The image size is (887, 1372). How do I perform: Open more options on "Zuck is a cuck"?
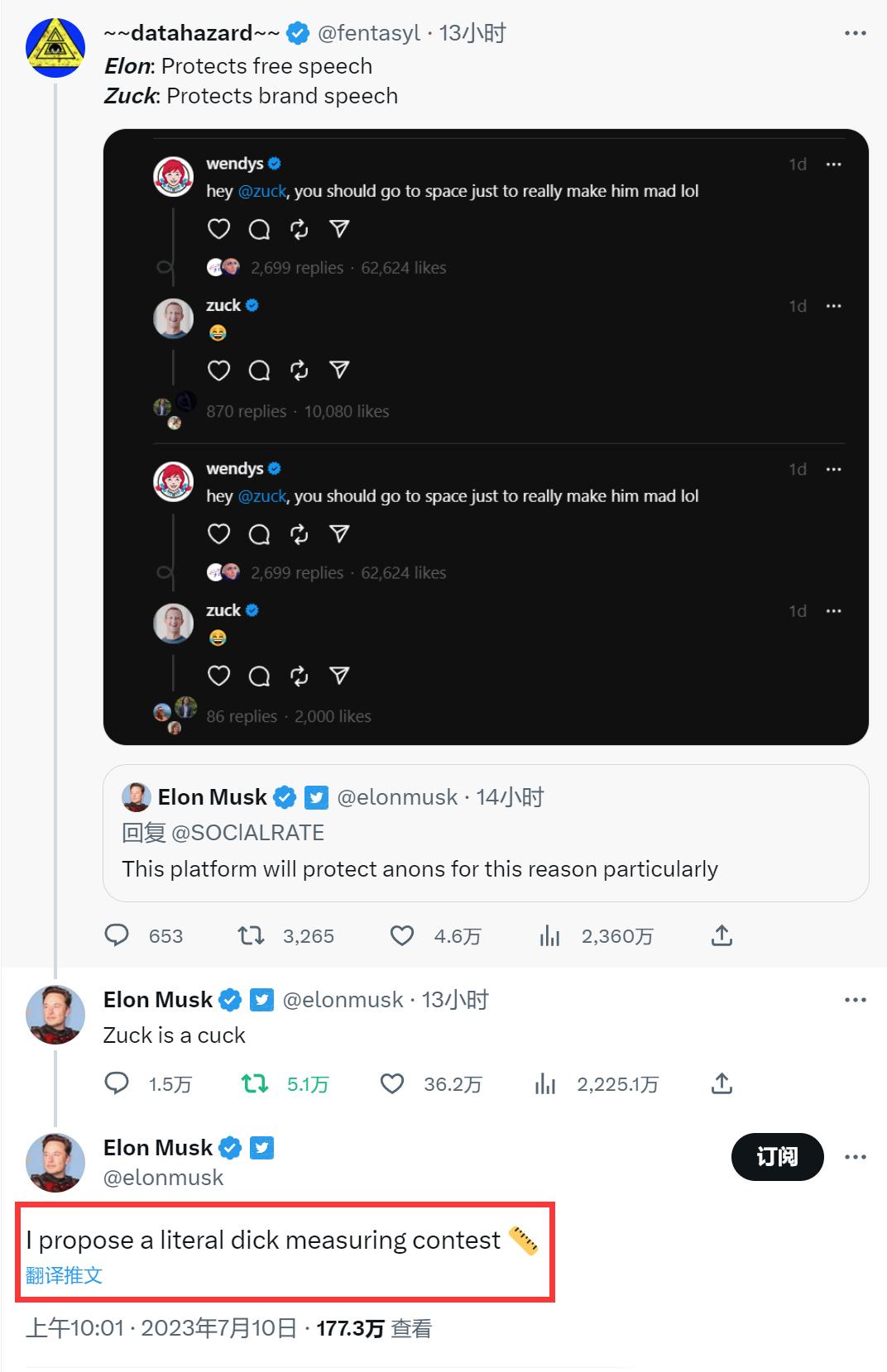(x=855, y=1000)
